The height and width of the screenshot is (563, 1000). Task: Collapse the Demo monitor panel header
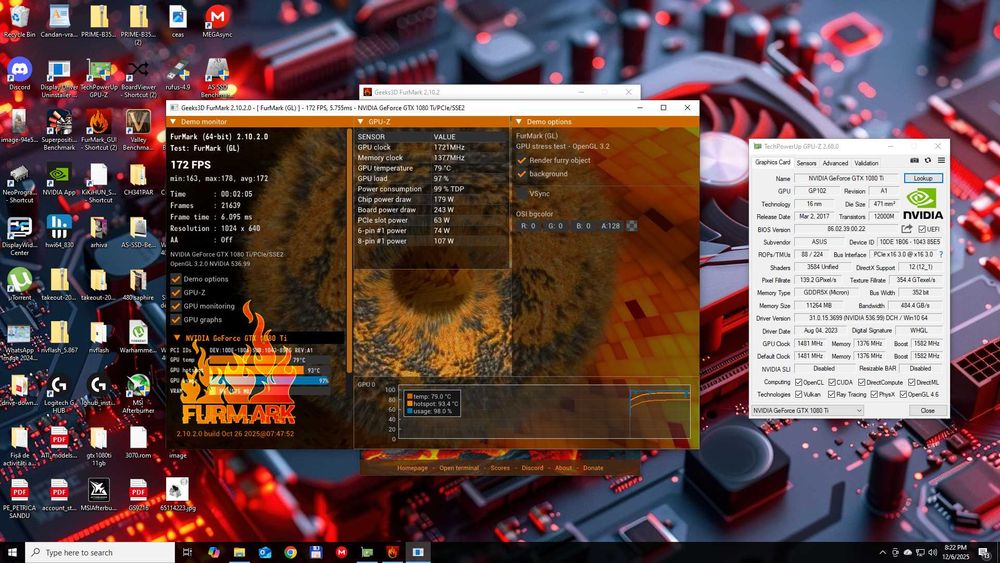[x=173, y=121]
